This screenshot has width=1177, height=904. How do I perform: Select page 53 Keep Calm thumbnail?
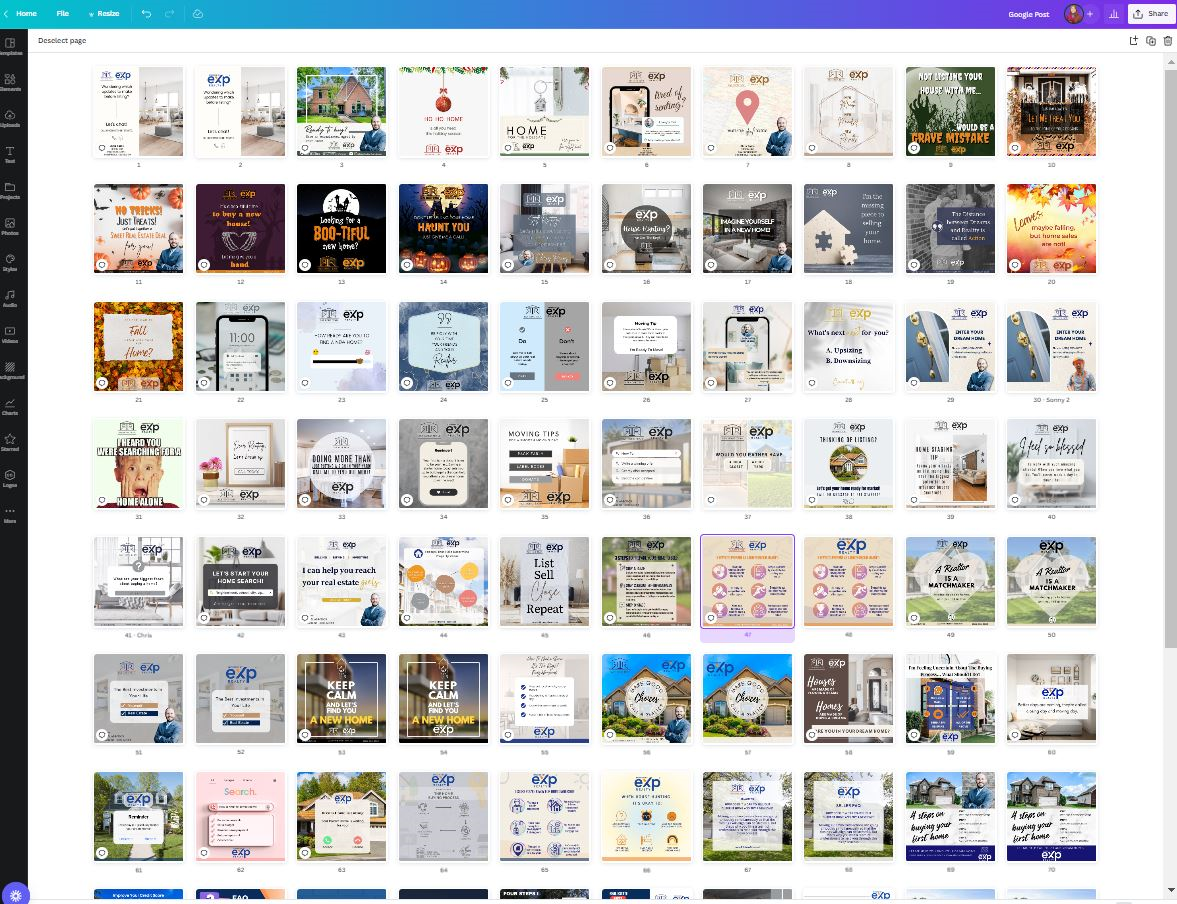342,698
